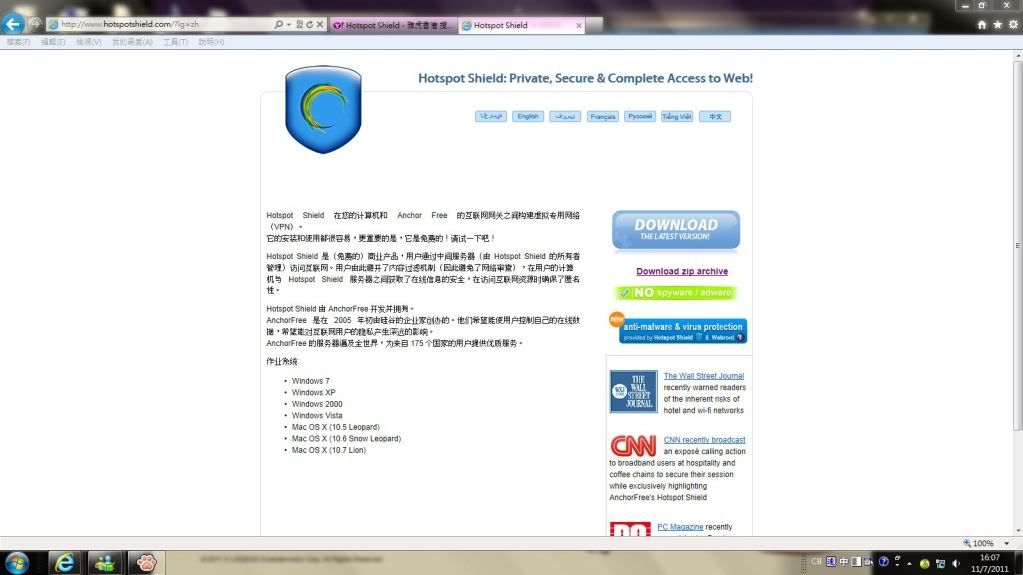The width and height of the screenshot is (1023, 575).
Task: Click the page vertical scrollbar thumb
Action: tap(1017, 245)
